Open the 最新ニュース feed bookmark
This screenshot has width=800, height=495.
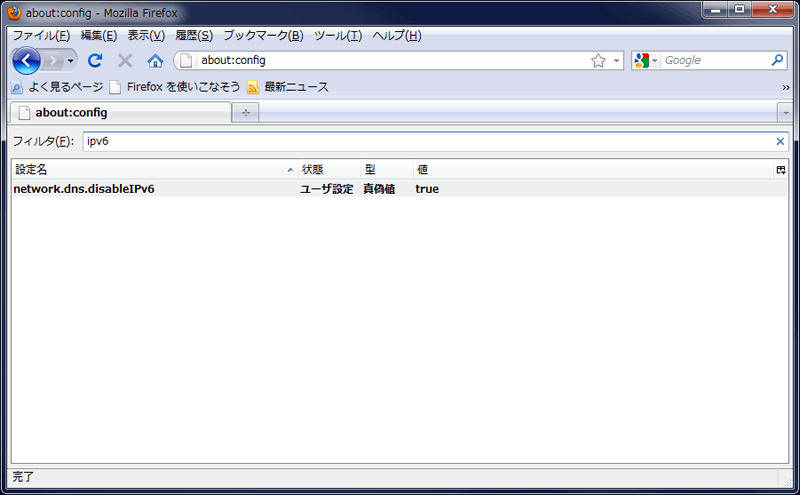pos(288,87)
